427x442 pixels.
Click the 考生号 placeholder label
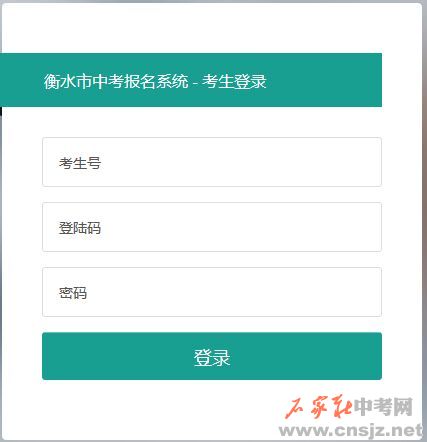(x=80, y=163)
